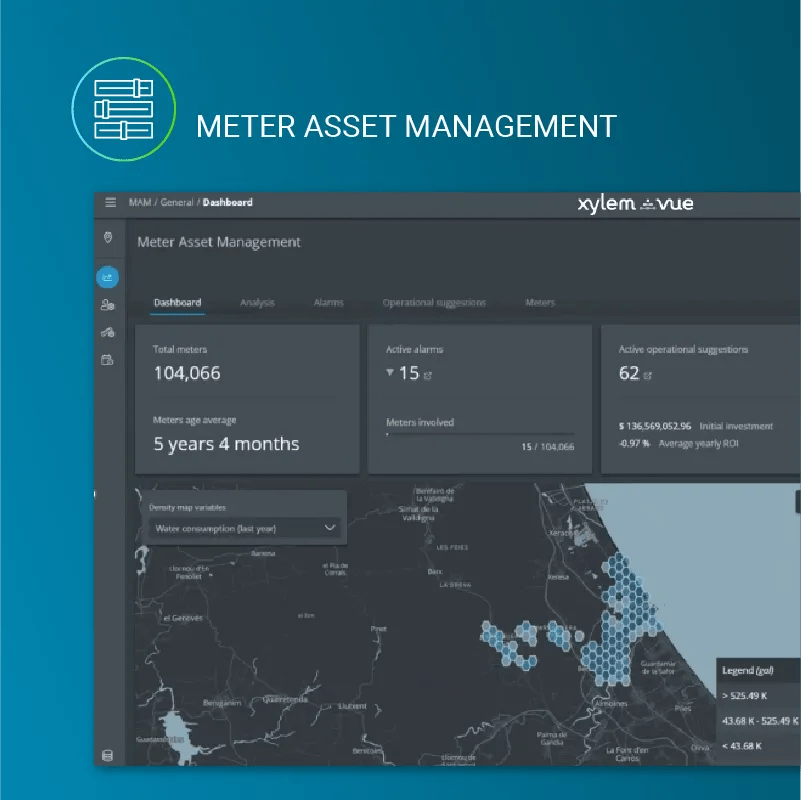Click the 'Meters age average' label
801x800 pixels.
(x=195, y=420)
